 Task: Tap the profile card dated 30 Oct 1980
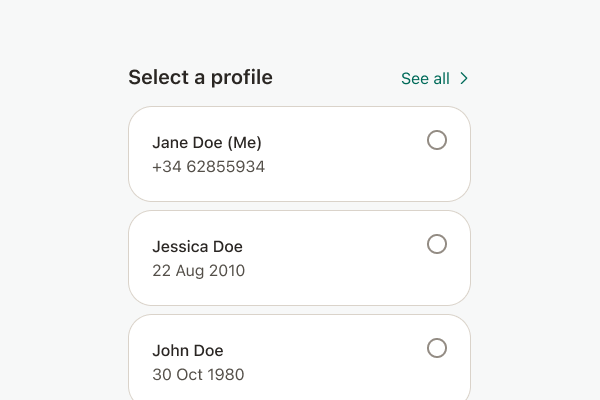click(299, 358)
